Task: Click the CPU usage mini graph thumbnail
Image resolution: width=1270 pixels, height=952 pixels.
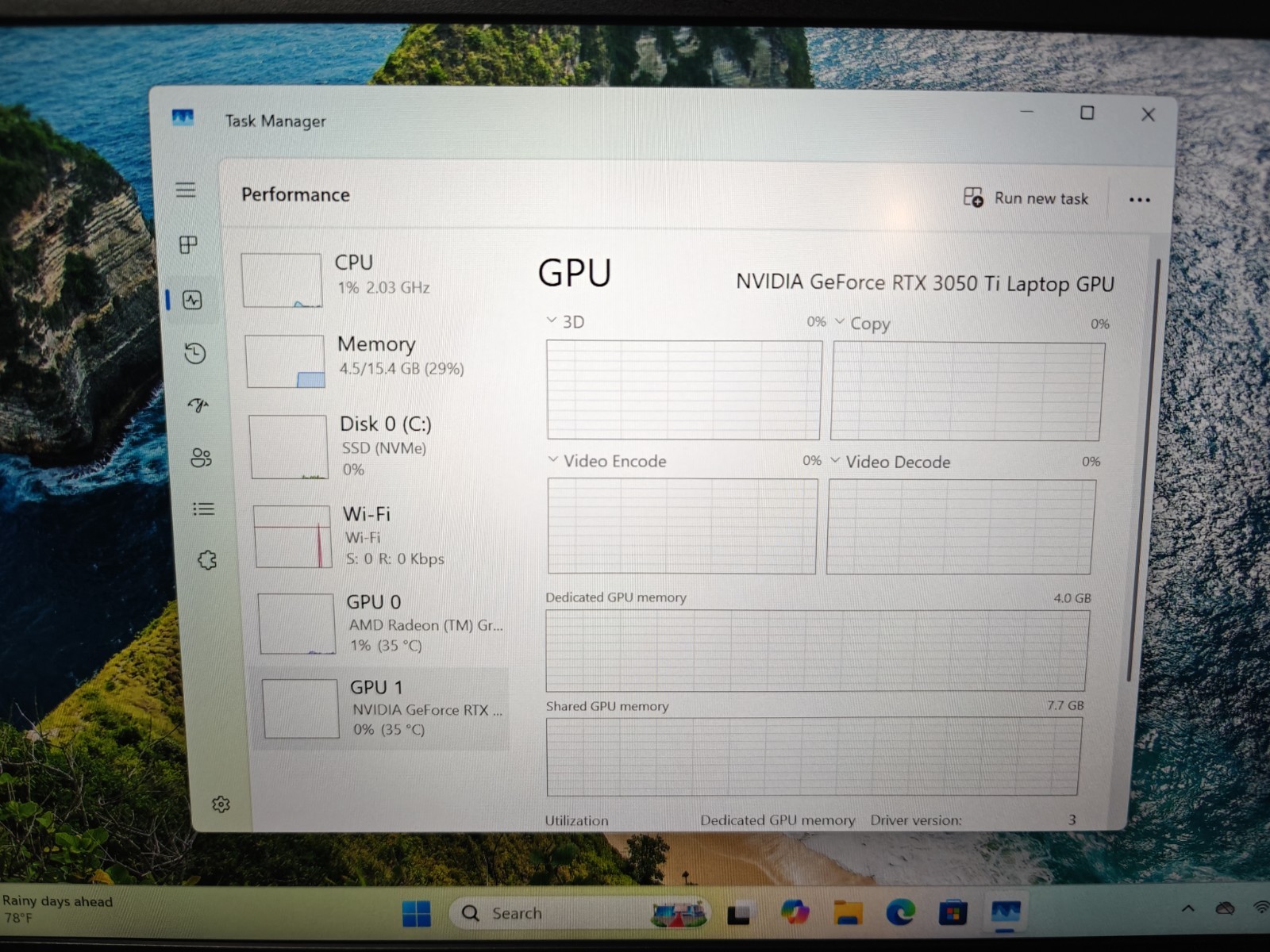Action: coord(282,280)
